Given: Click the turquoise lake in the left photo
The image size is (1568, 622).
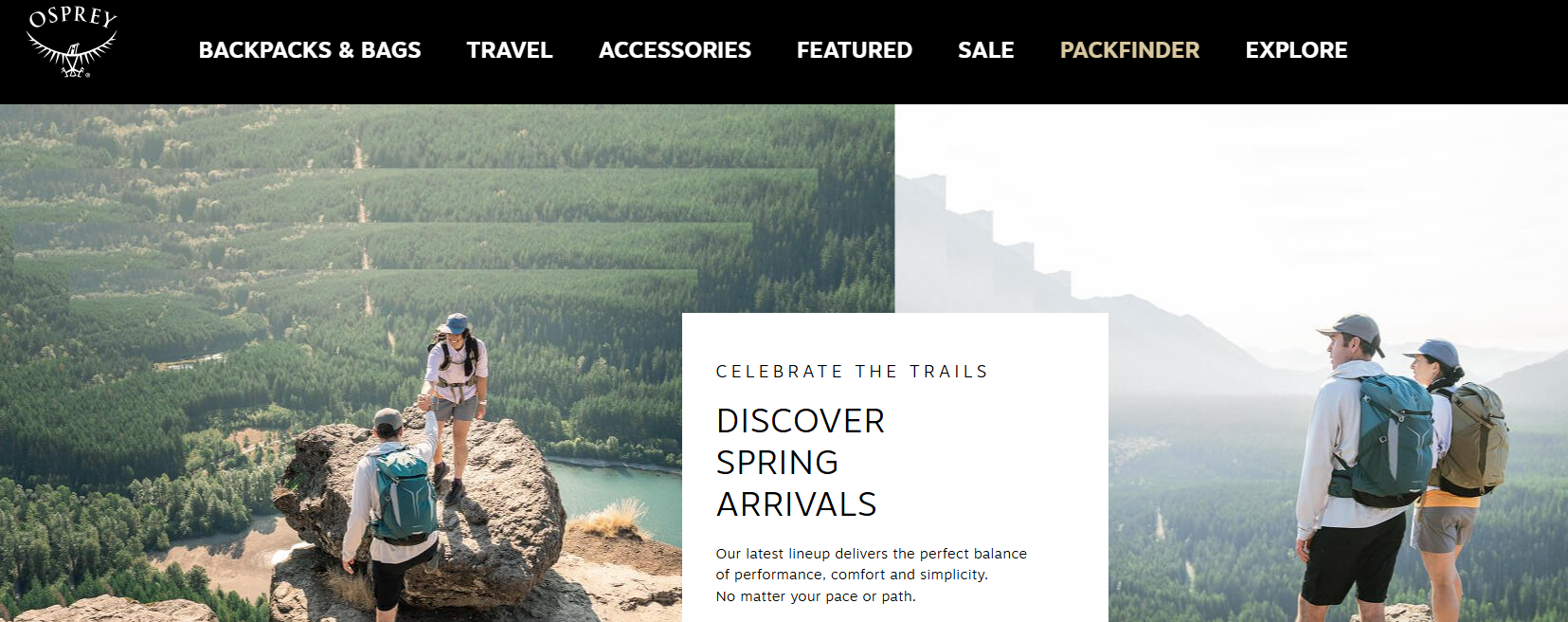Looking at the screenshot, I should [x=616, y=498].
